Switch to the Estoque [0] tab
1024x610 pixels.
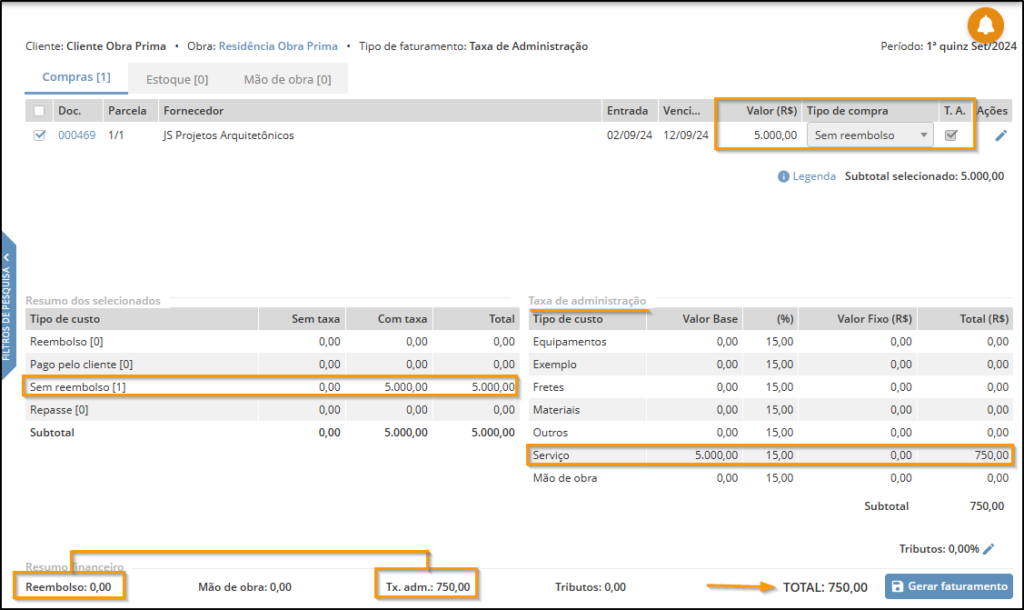coord(177,79)
